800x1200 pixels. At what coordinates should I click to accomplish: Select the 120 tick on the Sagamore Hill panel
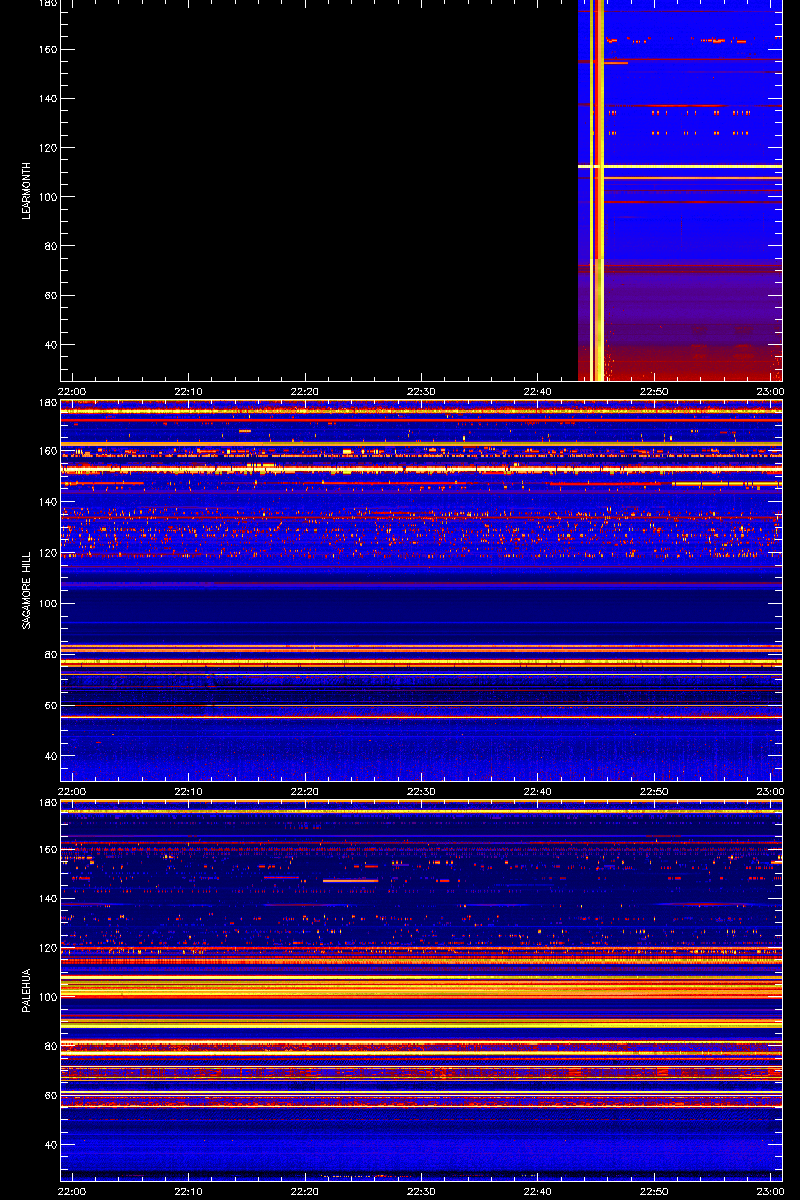tap(46, 553)
